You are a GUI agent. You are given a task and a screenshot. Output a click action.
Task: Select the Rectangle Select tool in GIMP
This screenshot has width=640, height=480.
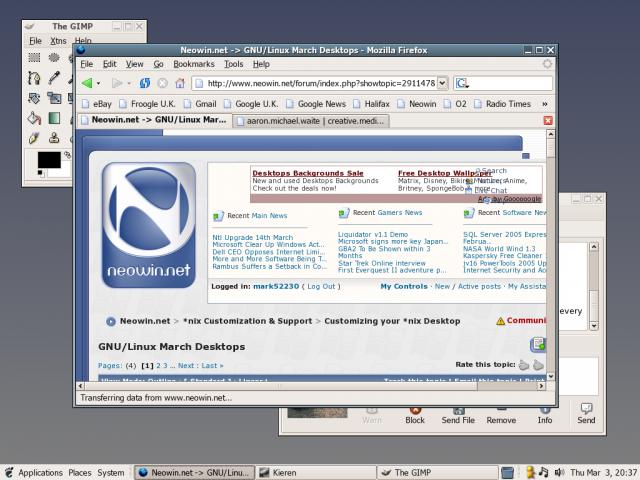34,58
